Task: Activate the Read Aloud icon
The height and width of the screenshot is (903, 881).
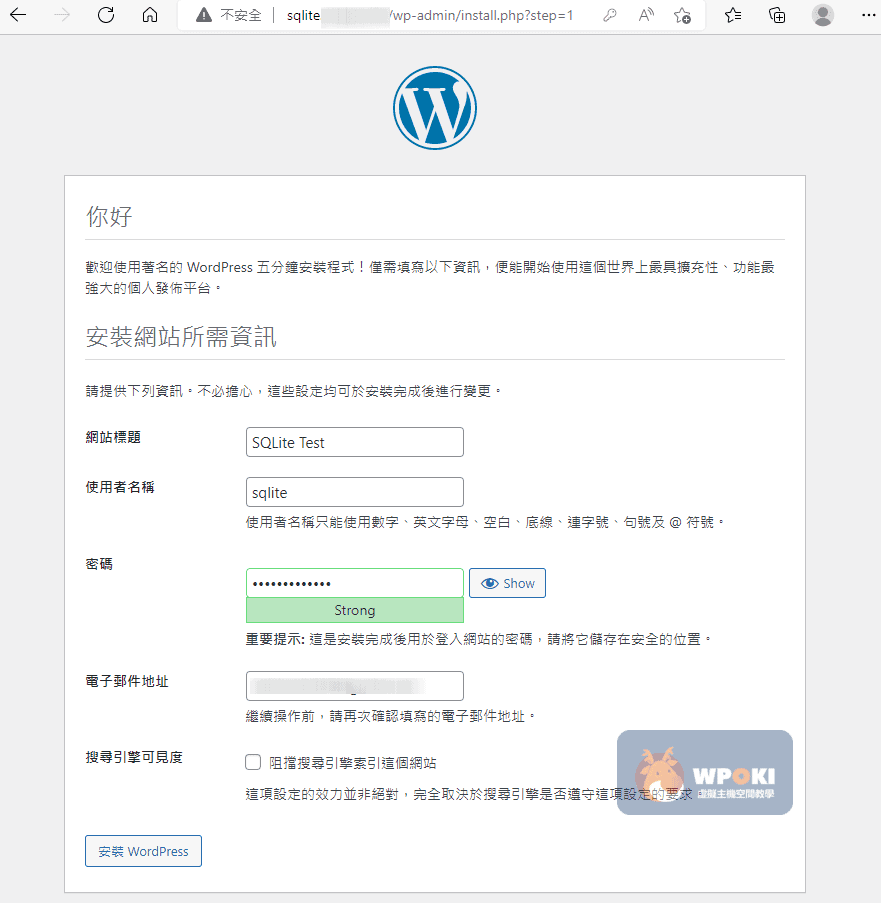Action: click(x=646, y=15)
